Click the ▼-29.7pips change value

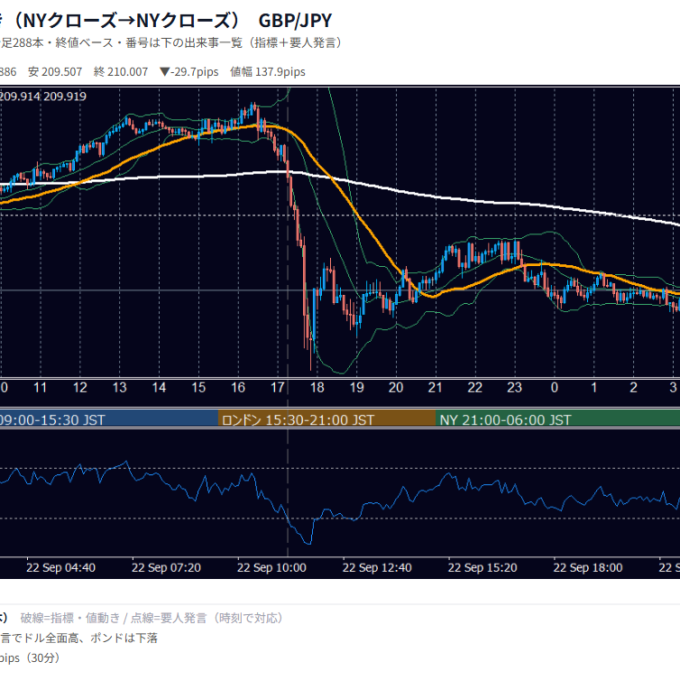click(x=189, y=72)
